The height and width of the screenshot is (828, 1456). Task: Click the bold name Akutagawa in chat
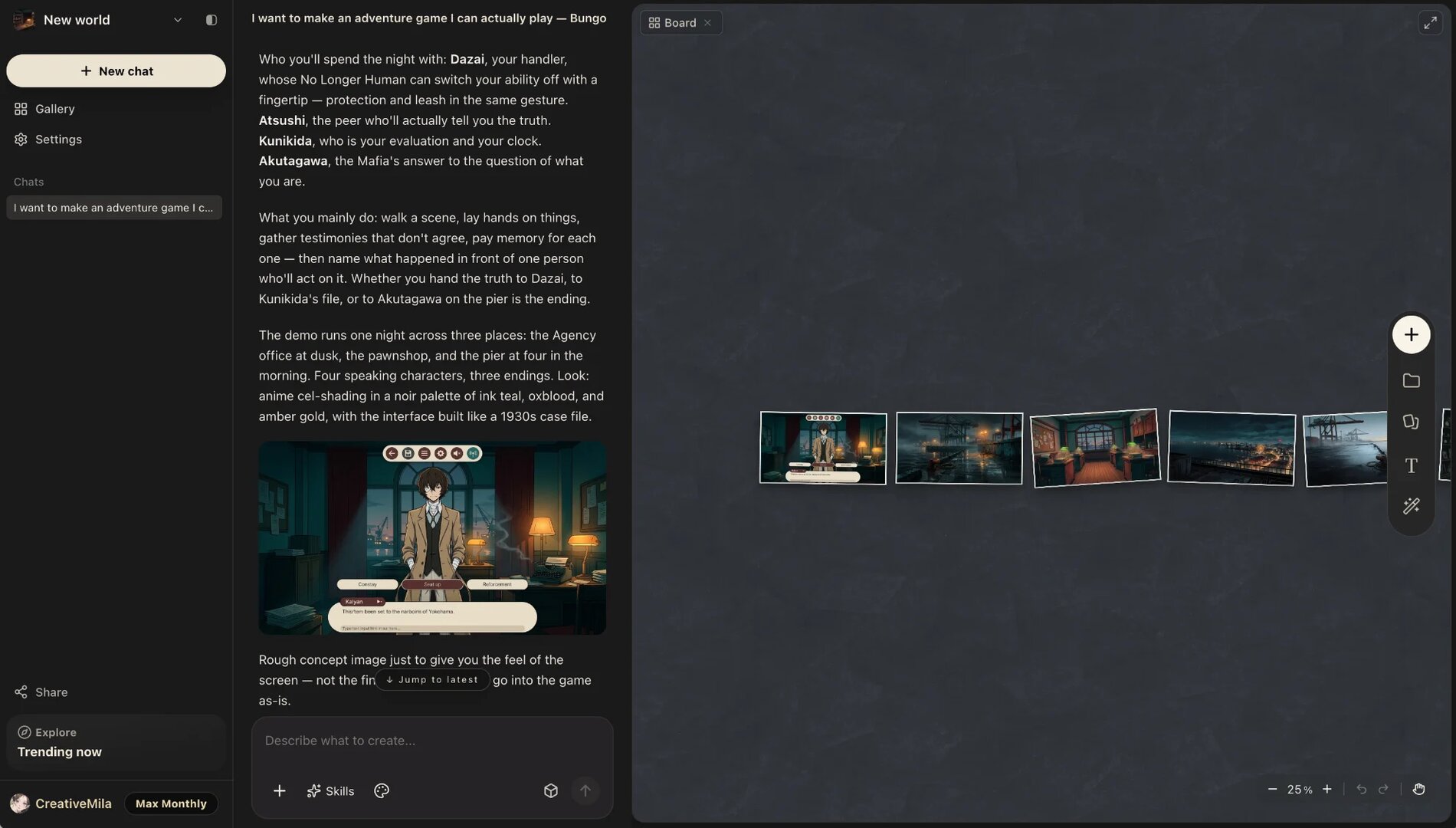coord(293,161)
